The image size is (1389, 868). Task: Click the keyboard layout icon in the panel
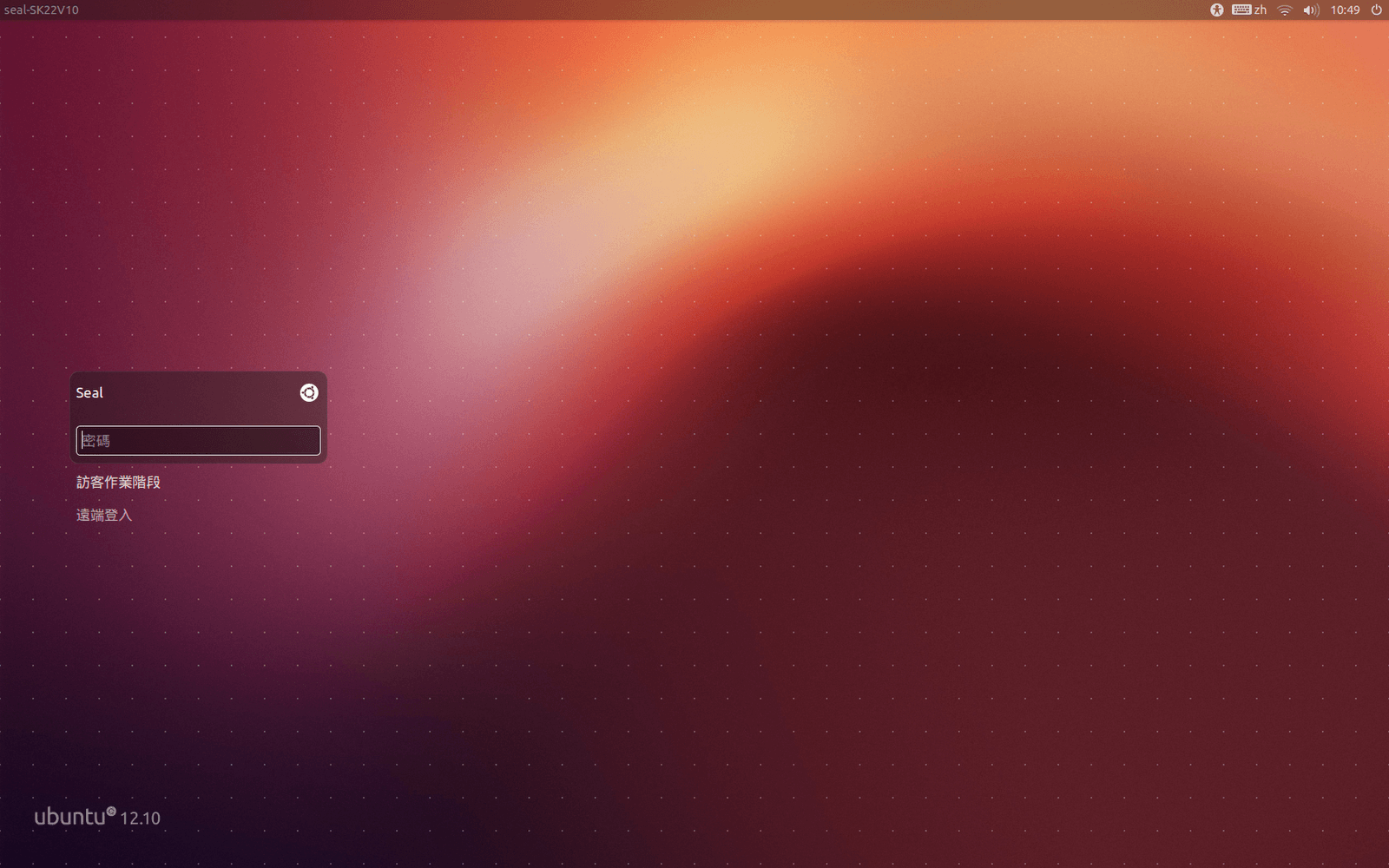(x=1243, y=10)
